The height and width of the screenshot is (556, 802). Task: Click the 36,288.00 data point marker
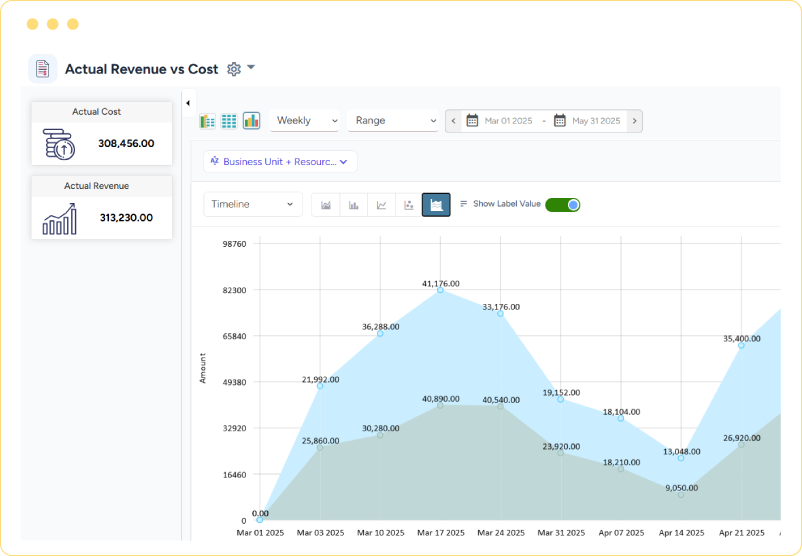point(380,333)
